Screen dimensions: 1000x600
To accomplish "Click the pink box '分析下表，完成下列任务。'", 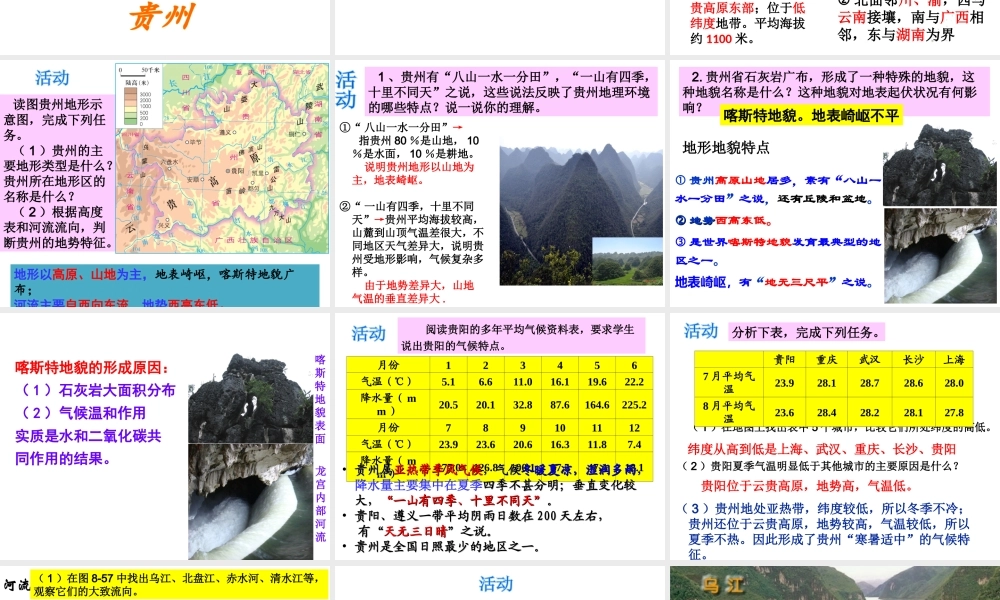I will tap(807, 332).
